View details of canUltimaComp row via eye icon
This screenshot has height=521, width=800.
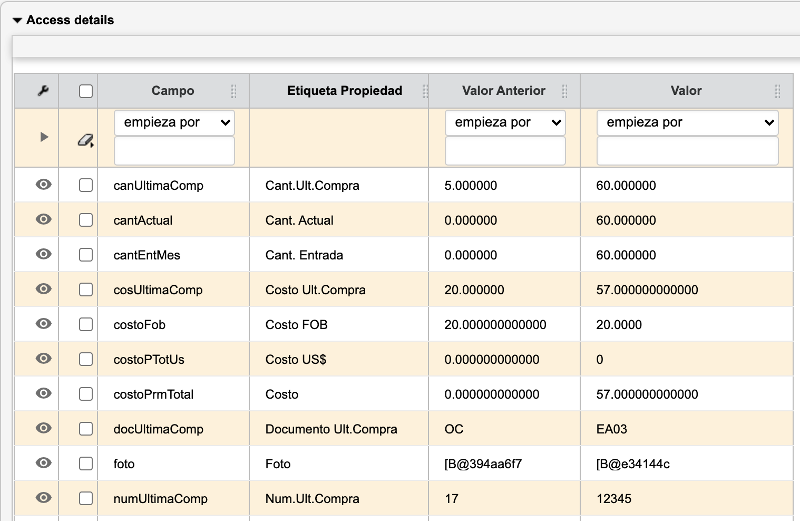coord(43,185)
